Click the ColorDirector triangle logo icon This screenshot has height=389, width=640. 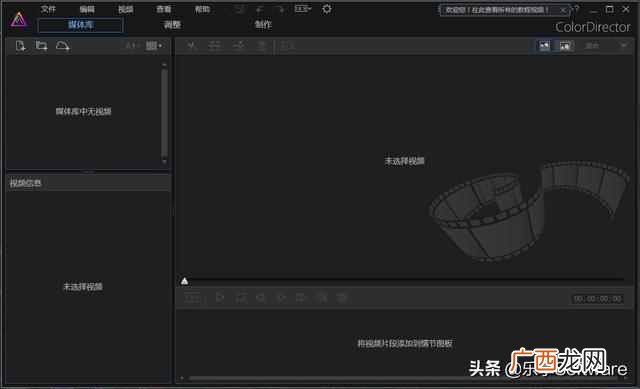pyautogui.click(x=19, y=19)
